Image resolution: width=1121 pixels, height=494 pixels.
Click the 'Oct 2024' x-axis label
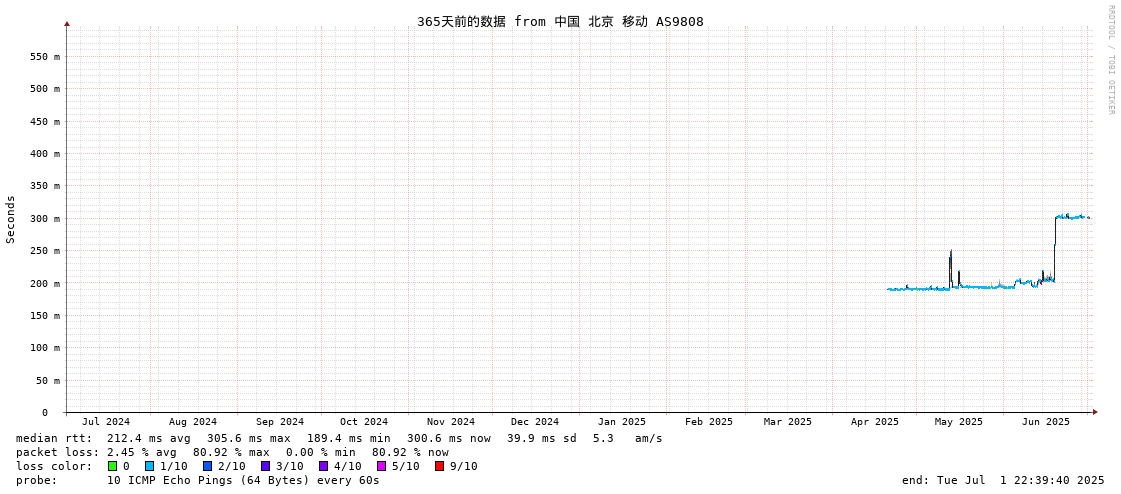tap(365, 422)
